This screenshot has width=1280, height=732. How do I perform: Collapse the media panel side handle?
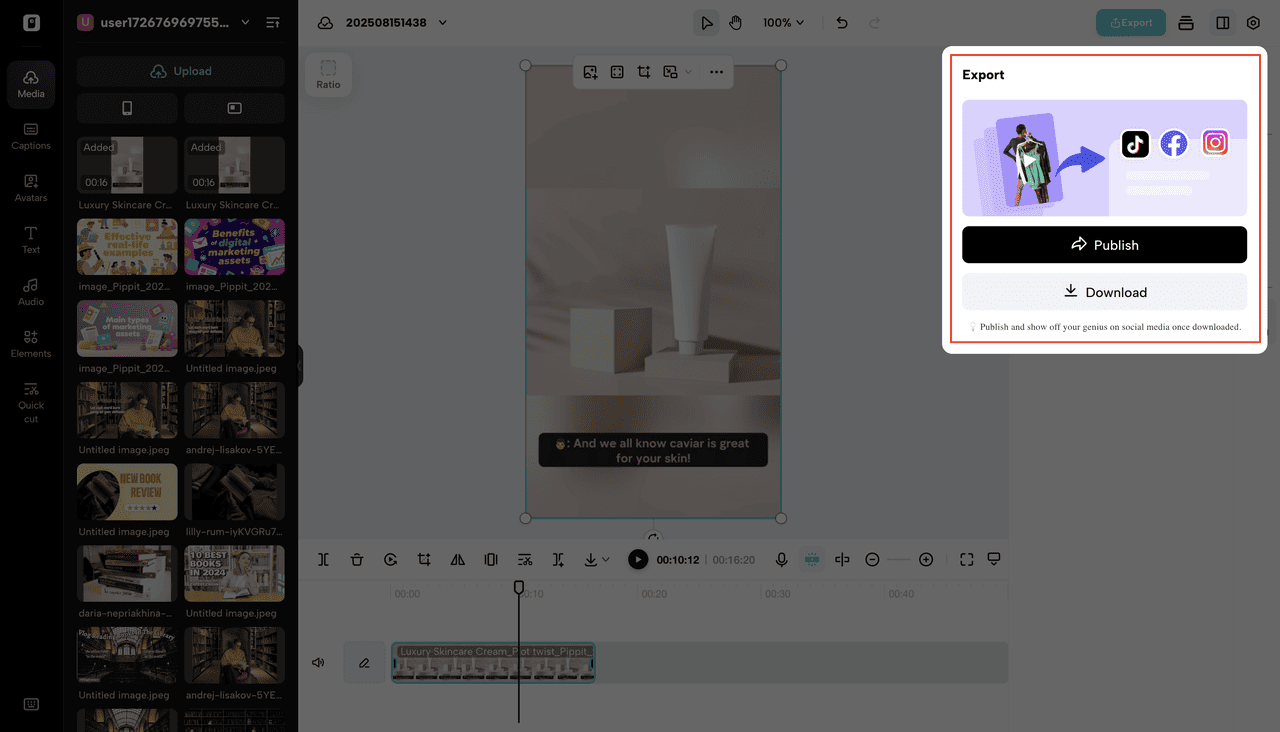coord(299,366)
